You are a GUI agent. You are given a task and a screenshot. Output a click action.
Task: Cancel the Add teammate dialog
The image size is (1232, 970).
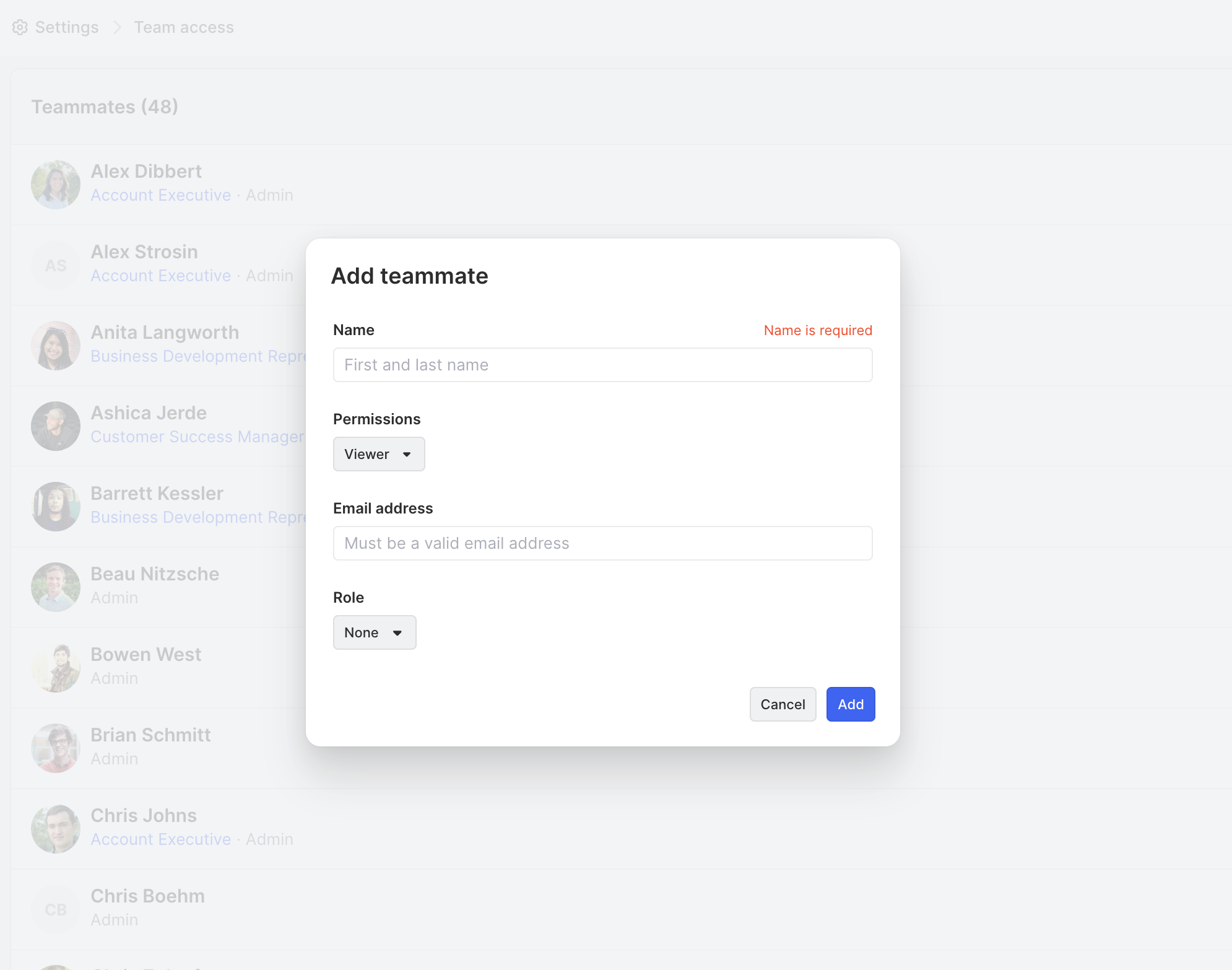(x=783, y=704)
